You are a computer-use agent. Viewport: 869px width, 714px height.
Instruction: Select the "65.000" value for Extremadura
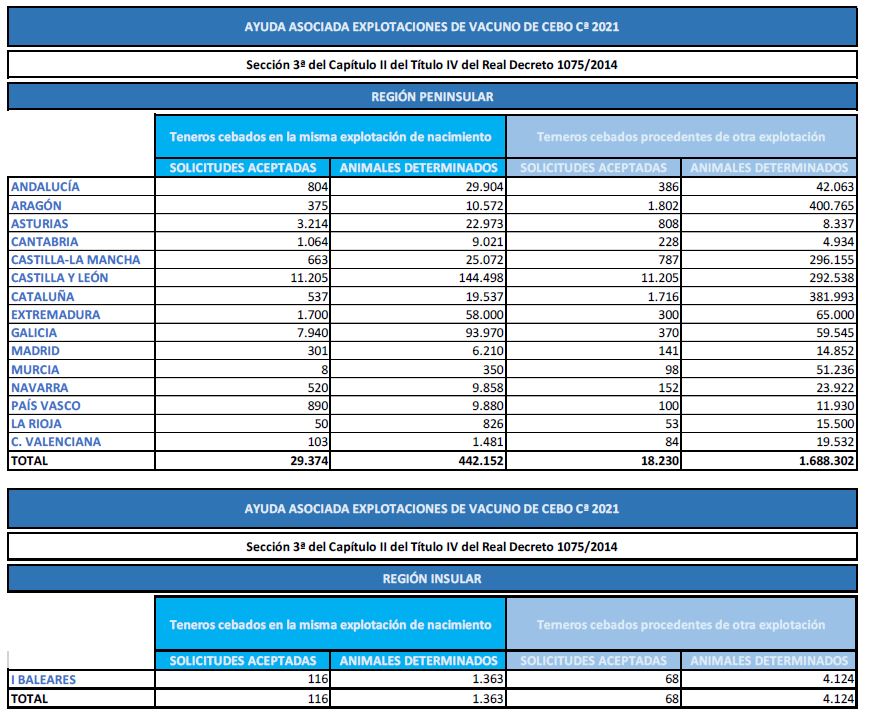835,315
